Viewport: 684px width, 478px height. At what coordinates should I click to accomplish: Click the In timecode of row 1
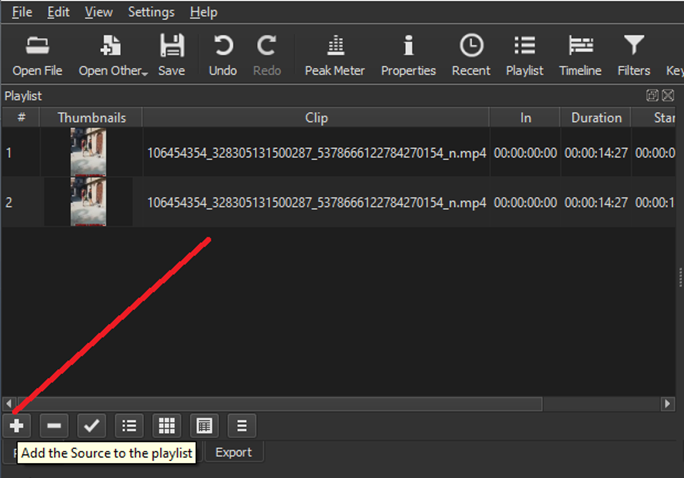(525, 153)
